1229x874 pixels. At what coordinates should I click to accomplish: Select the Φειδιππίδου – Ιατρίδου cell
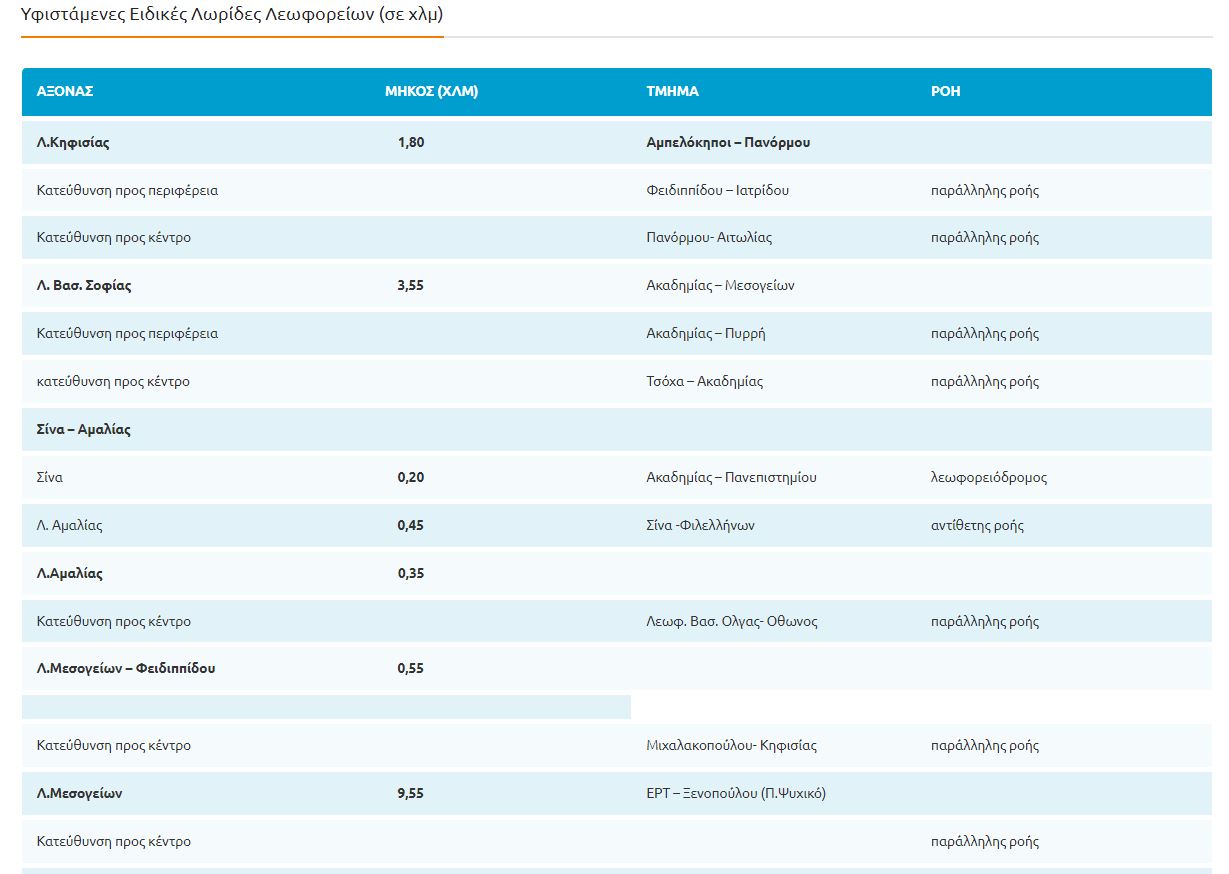[x=717, y=190]
